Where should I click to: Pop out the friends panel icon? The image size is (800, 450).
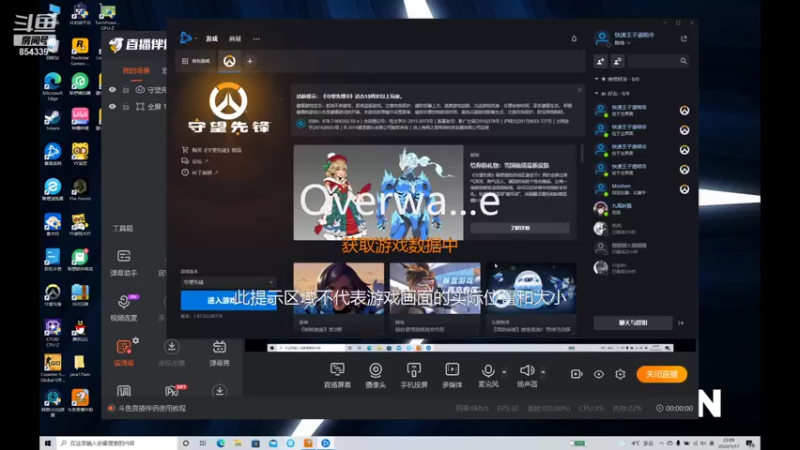point(684,39)
